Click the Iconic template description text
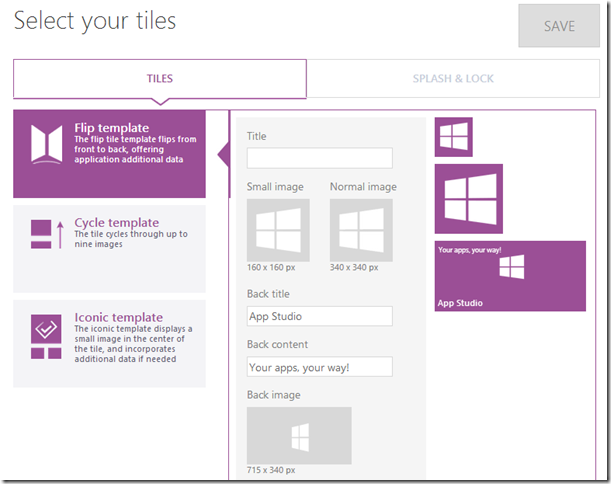 [133, 344]
